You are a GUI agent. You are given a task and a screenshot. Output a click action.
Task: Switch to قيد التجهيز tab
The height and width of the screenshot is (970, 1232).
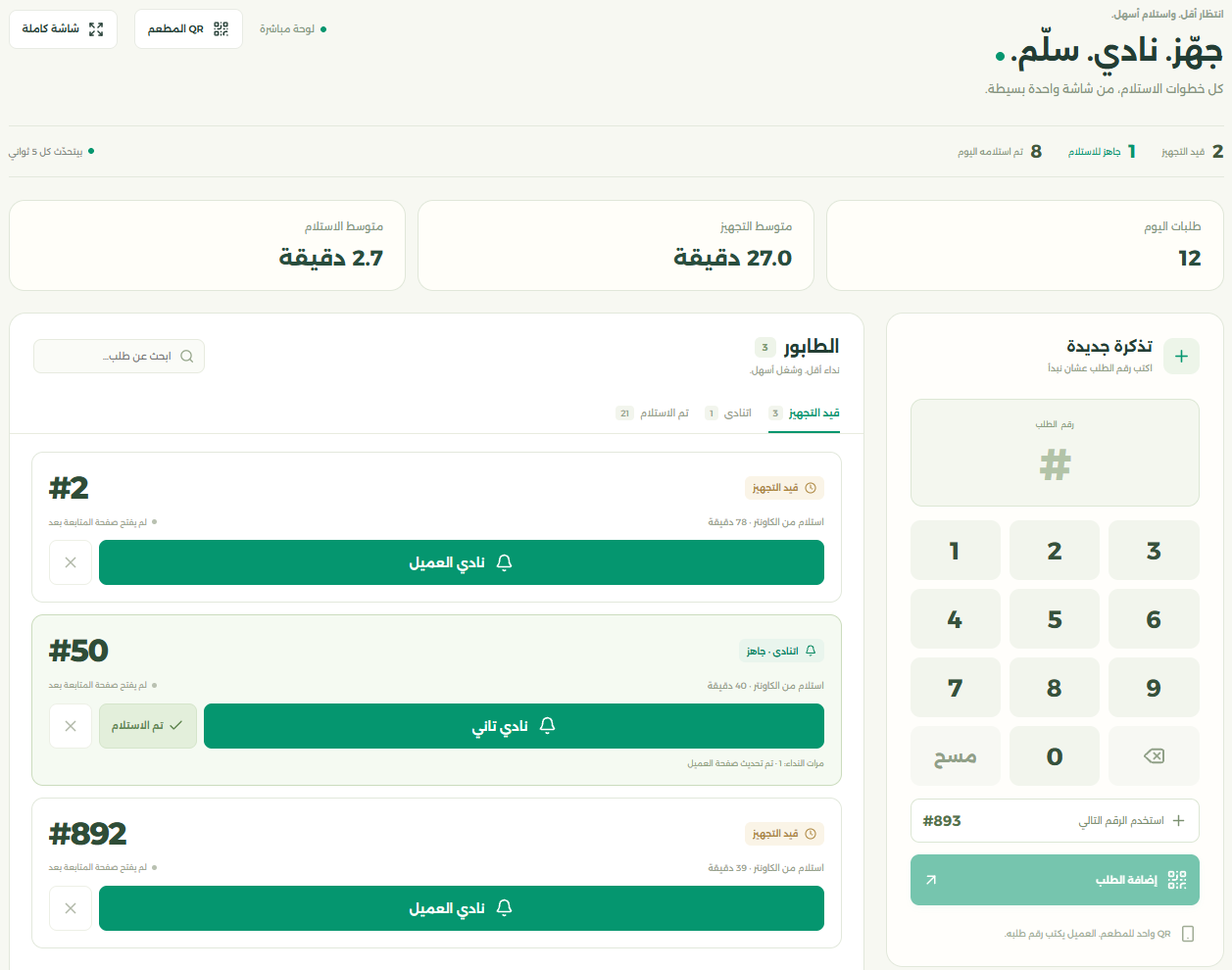pyautogui.click(x=805, y=413)
